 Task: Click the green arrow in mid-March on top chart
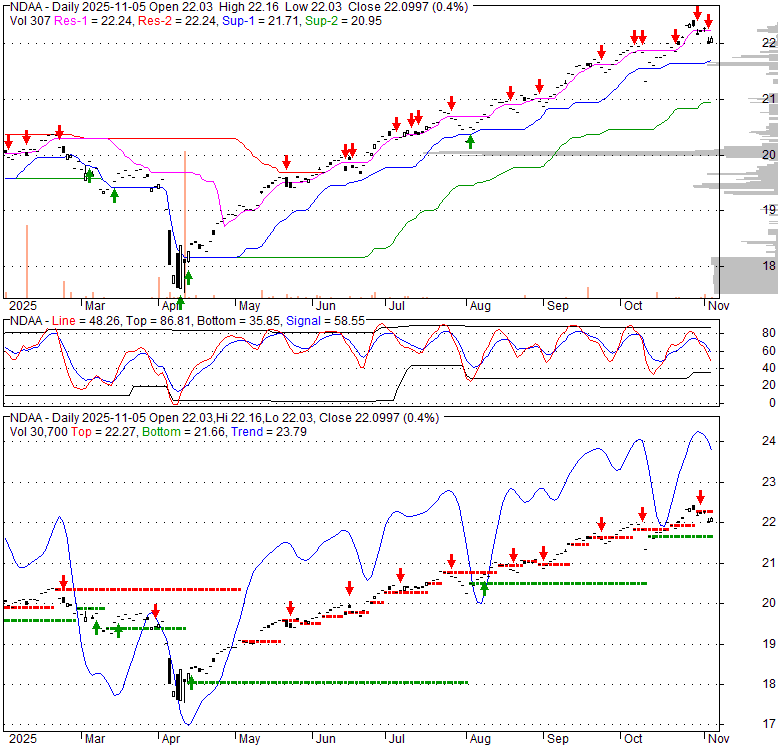pos(114,195)
